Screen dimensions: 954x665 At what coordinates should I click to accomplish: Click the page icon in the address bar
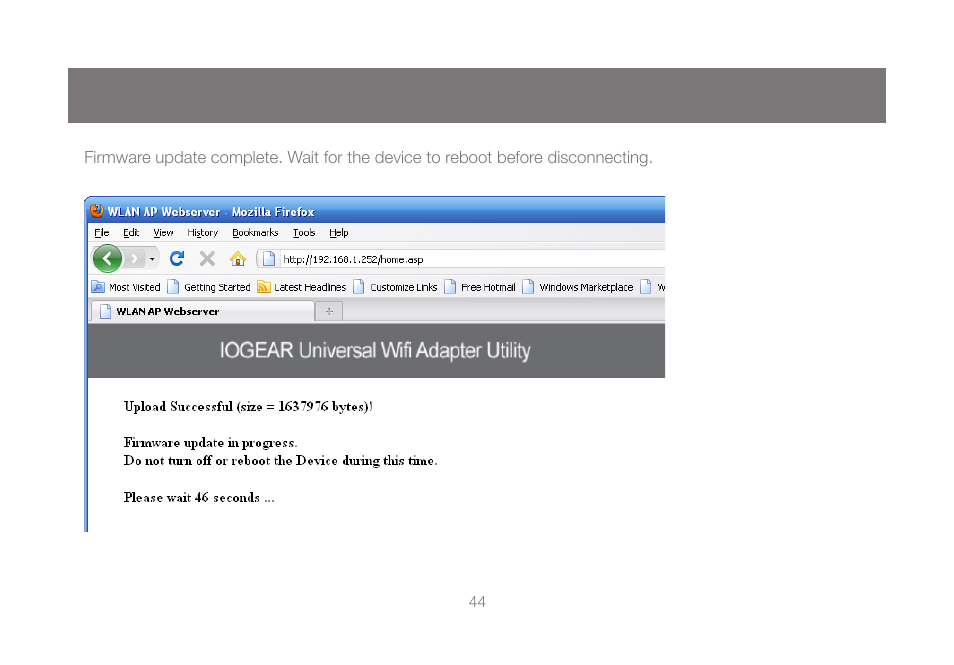[269, 259]
